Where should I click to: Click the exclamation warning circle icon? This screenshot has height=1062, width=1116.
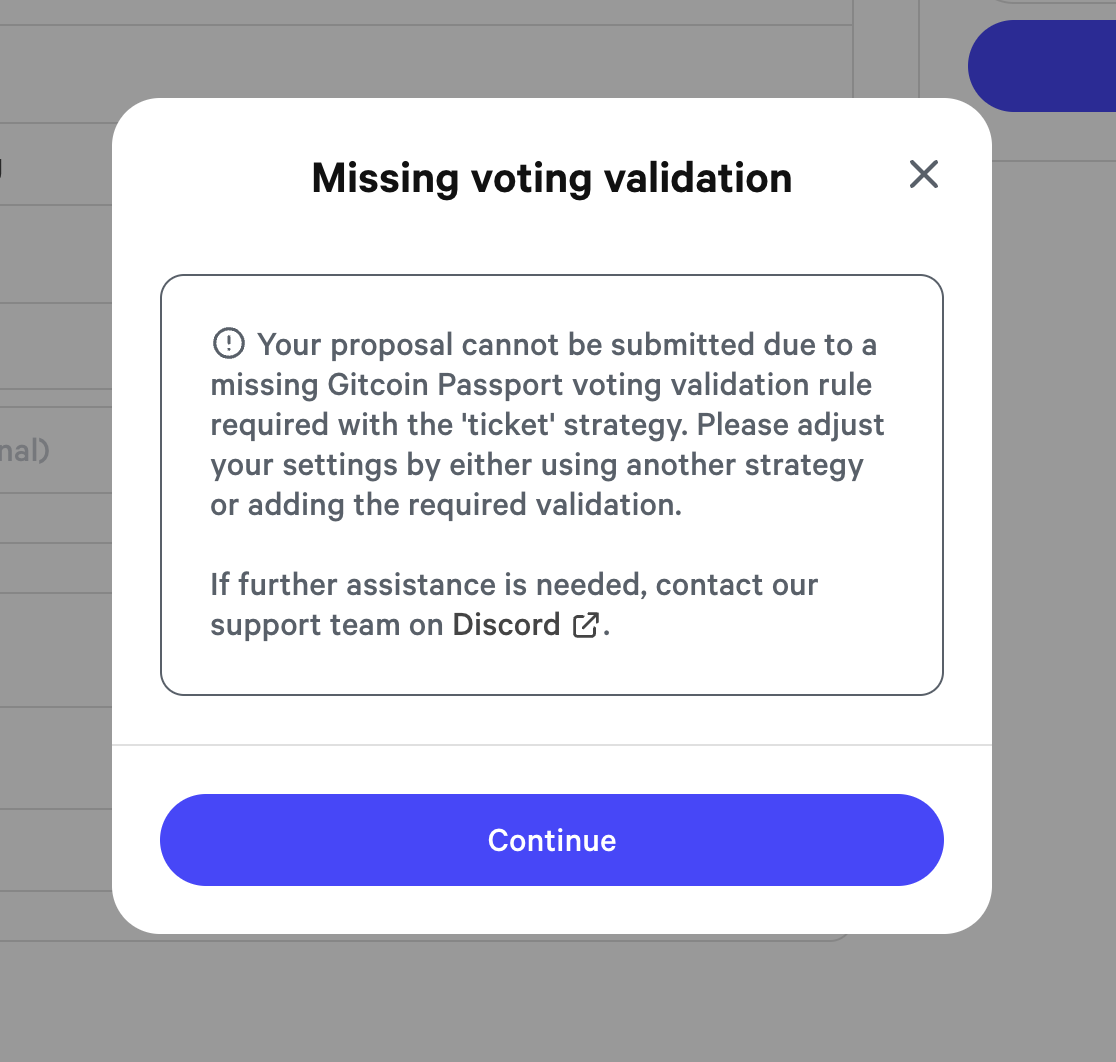pyautogui.click(x=229, y=344)
